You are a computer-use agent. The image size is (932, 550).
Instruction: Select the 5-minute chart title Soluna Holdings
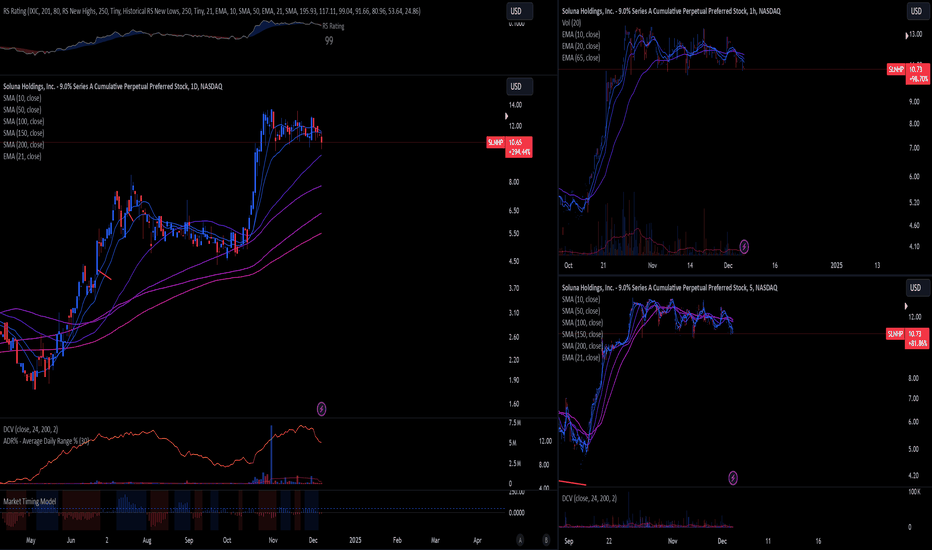pyautogui.click(x=669, y=288)
